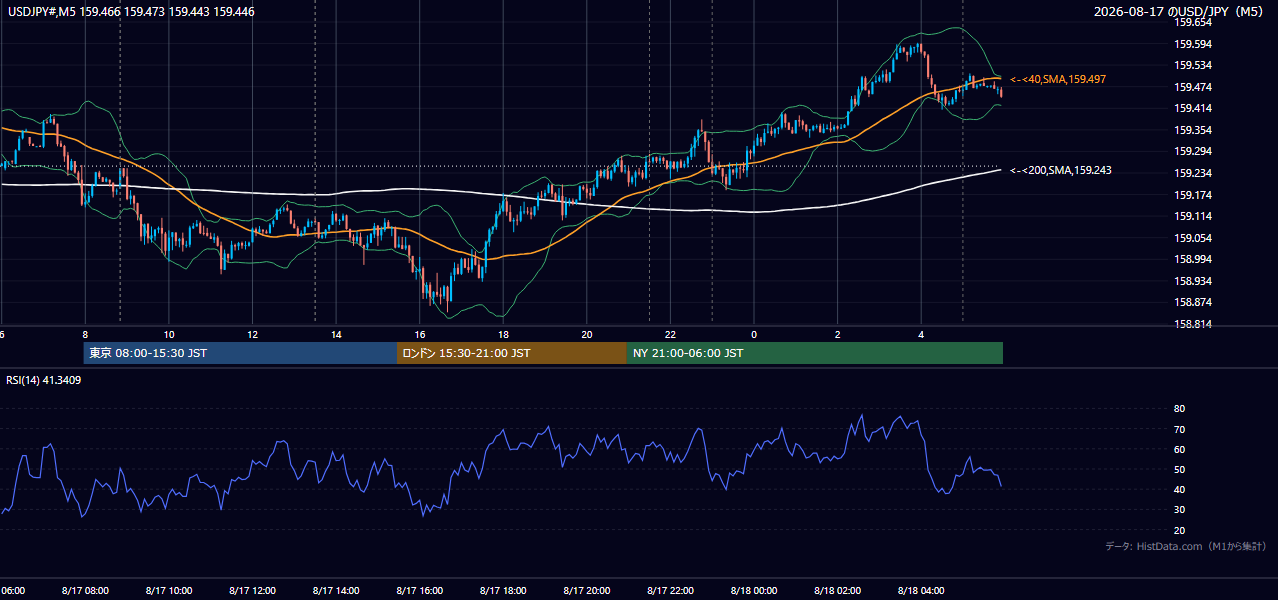Click RSI scale level 30
1278x600 pixels.
click(1179, 510)
